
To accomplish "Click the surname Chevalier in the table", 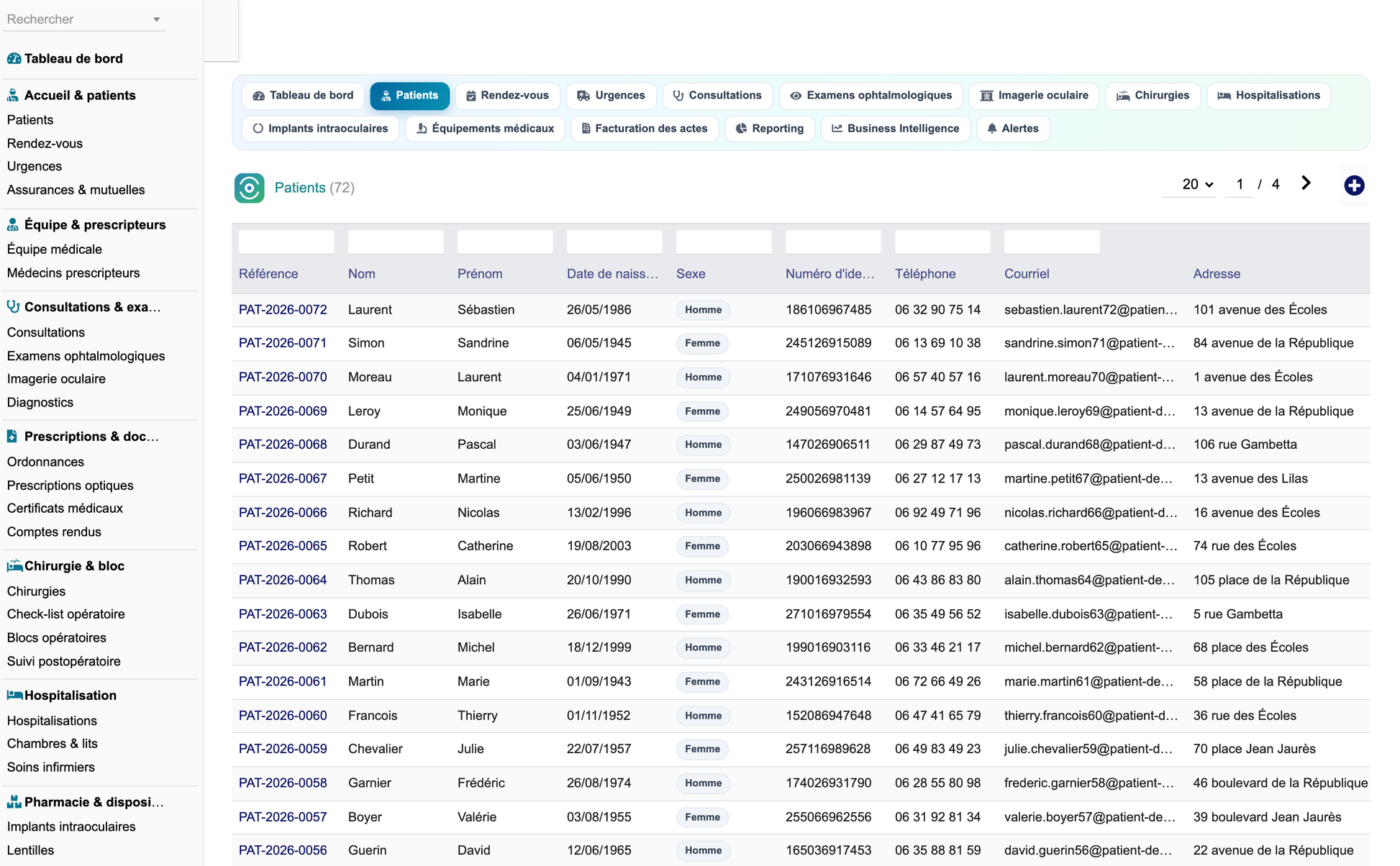I will pos(376,749).
